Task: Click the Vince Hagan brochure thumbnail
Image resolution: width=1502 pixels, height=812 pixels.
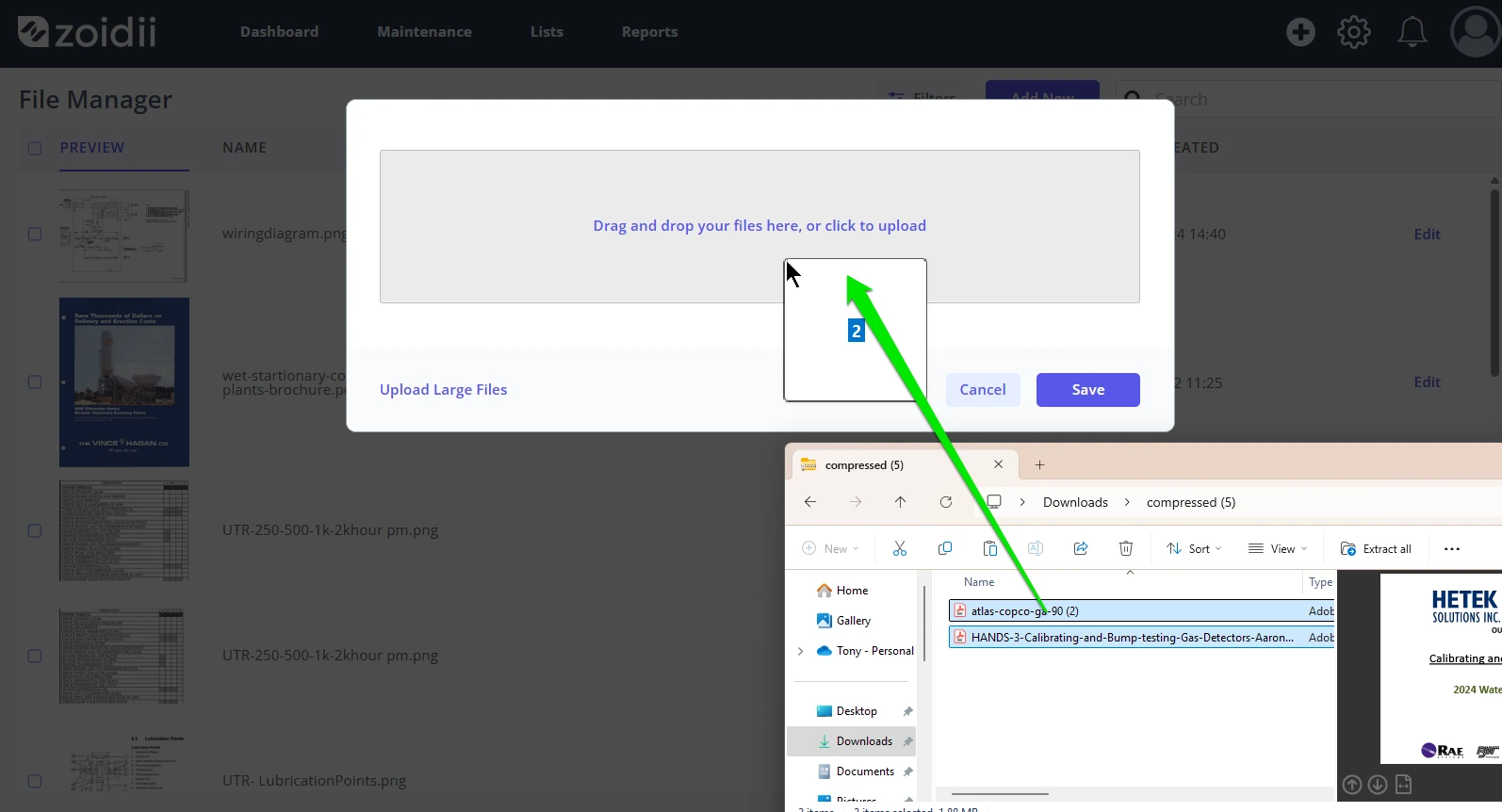Action: [x=124, y=382]
